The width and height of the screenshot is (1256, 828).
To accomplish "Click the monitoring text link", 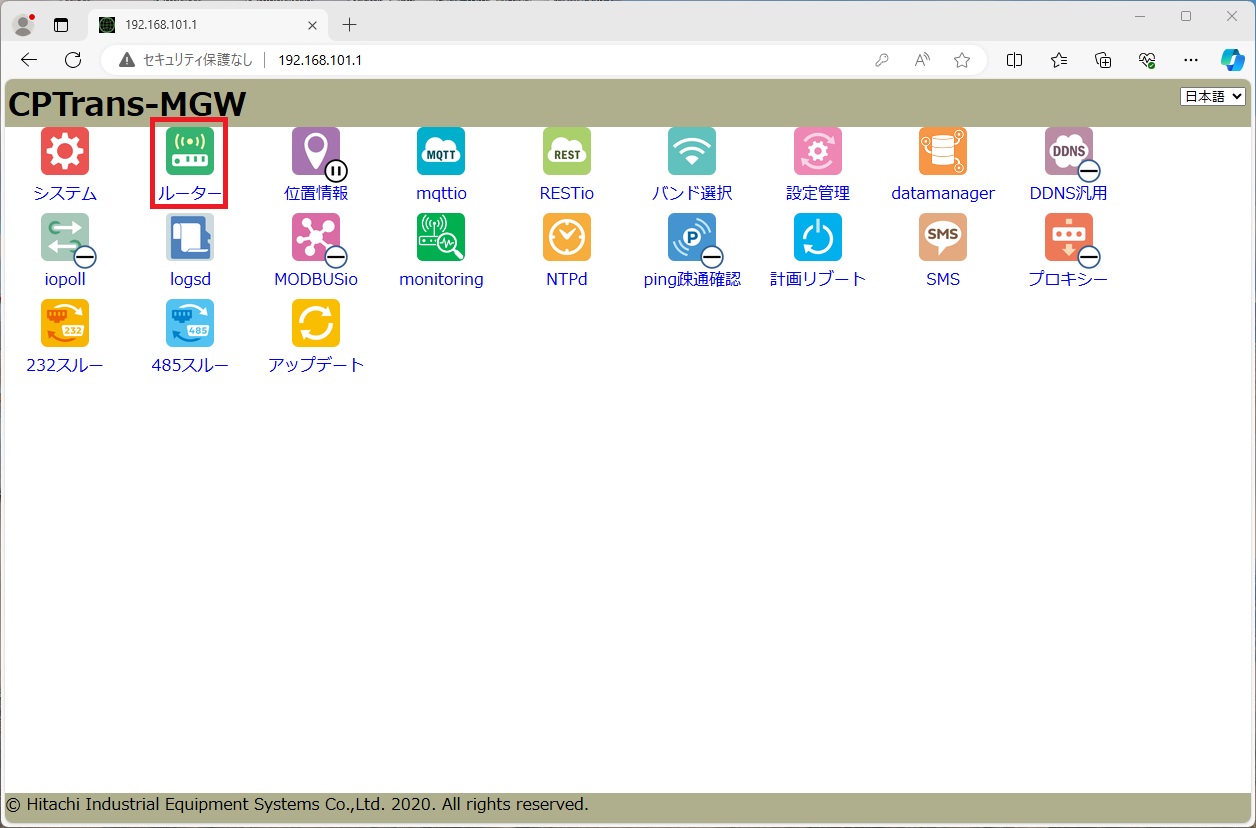I will [x=441, y=279].
